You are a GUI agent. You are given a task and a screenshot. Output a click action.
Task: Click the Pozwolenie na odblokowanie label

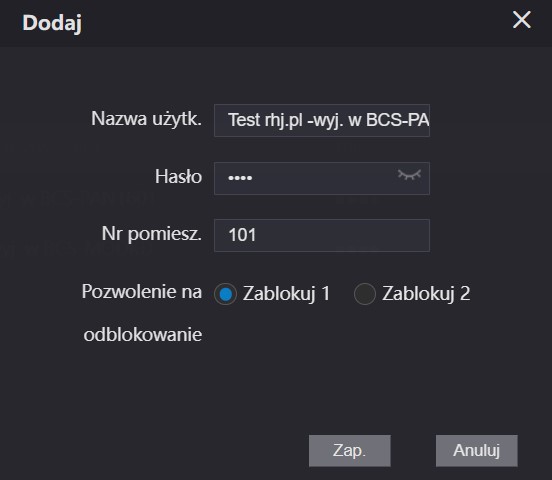pos(142,313)
